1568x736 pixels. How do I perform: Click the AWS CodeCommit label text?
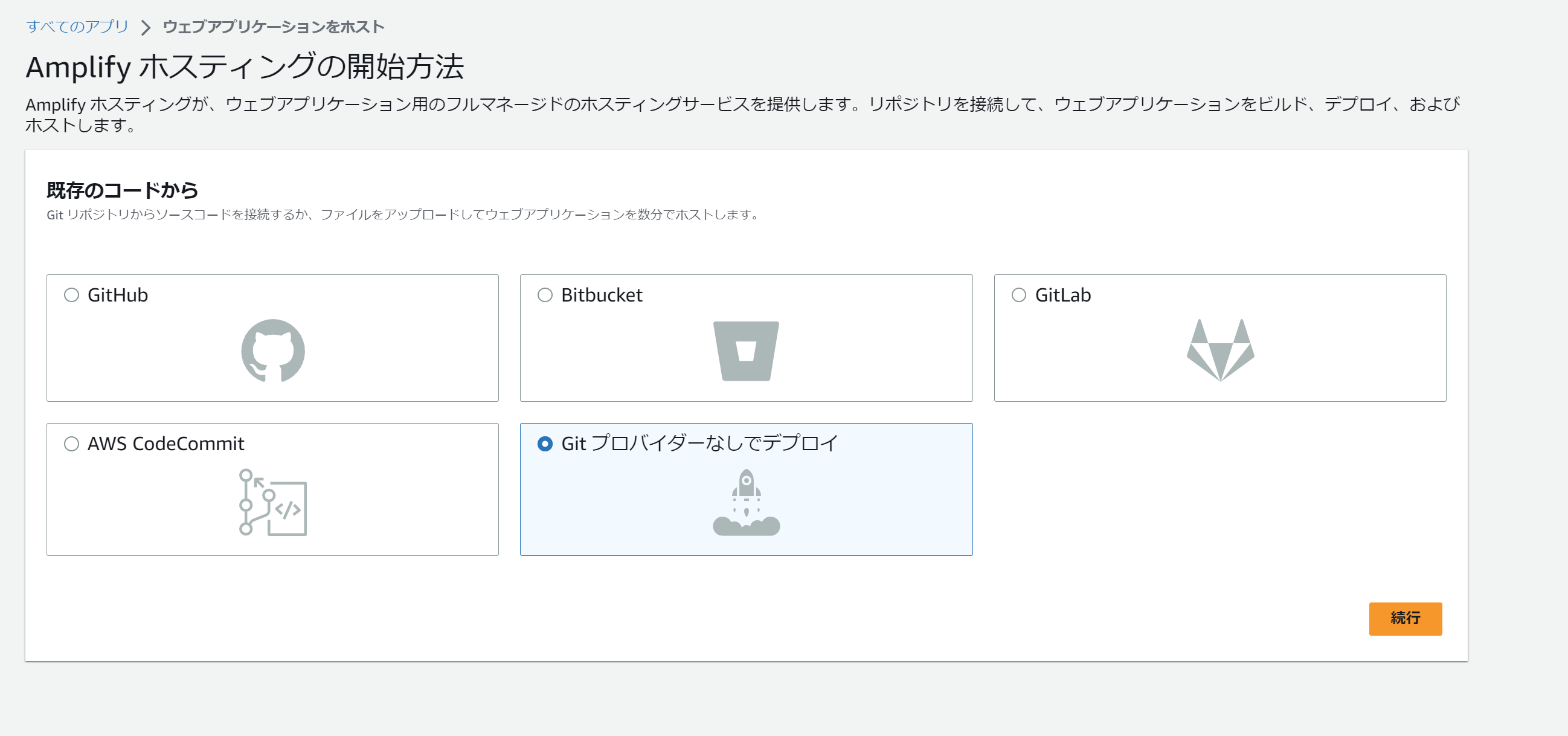tap(165, 444)
